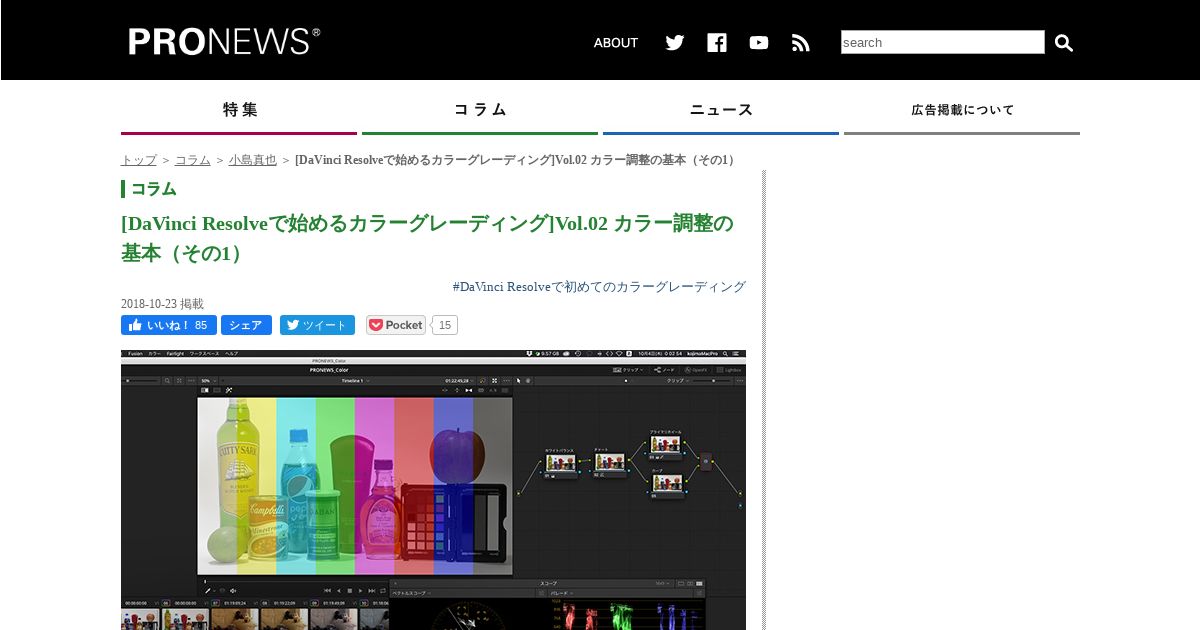Screen dimensions: 1200x630
Task: Open the PRONEWS Twitter icon in header
Action: point(675,43)
